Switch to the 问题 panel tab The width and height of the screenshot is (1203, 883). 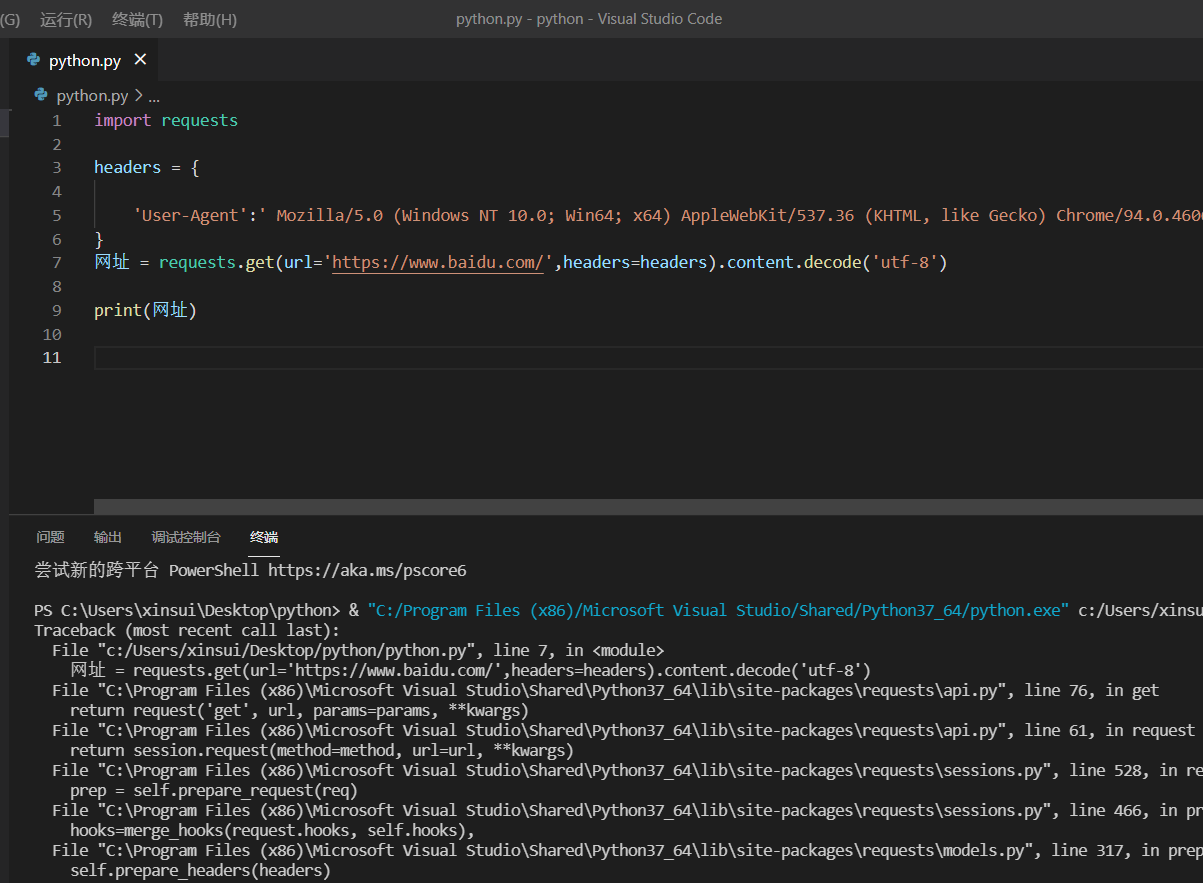pos(50,537)
